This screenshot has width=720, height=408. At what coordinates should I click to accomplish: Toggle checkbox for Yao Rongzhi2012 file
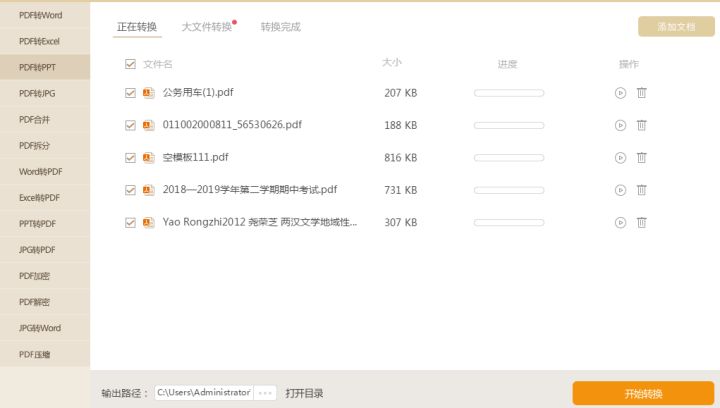coord(130,223)
